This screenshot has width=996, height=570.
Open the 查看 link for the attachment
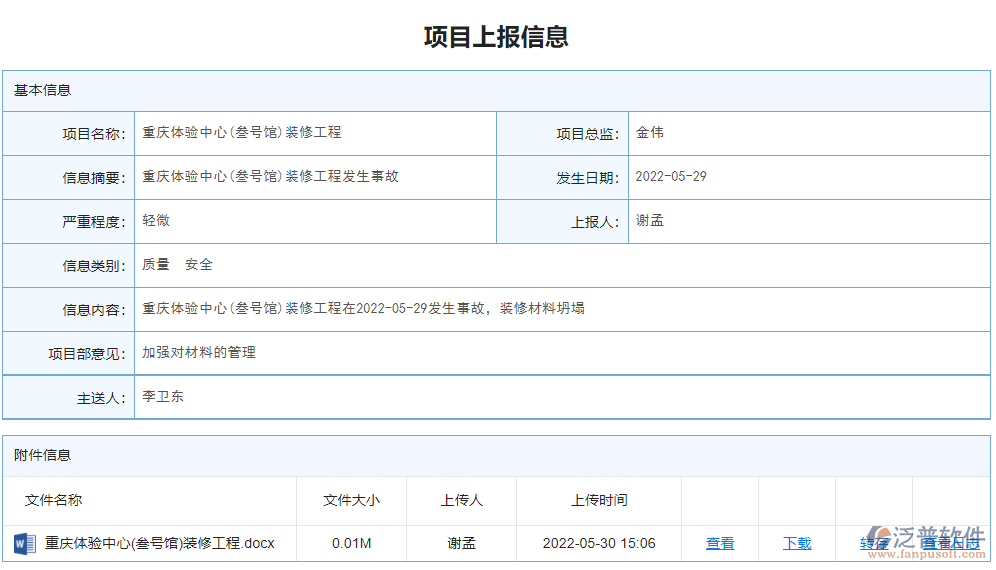click(720, 543)
